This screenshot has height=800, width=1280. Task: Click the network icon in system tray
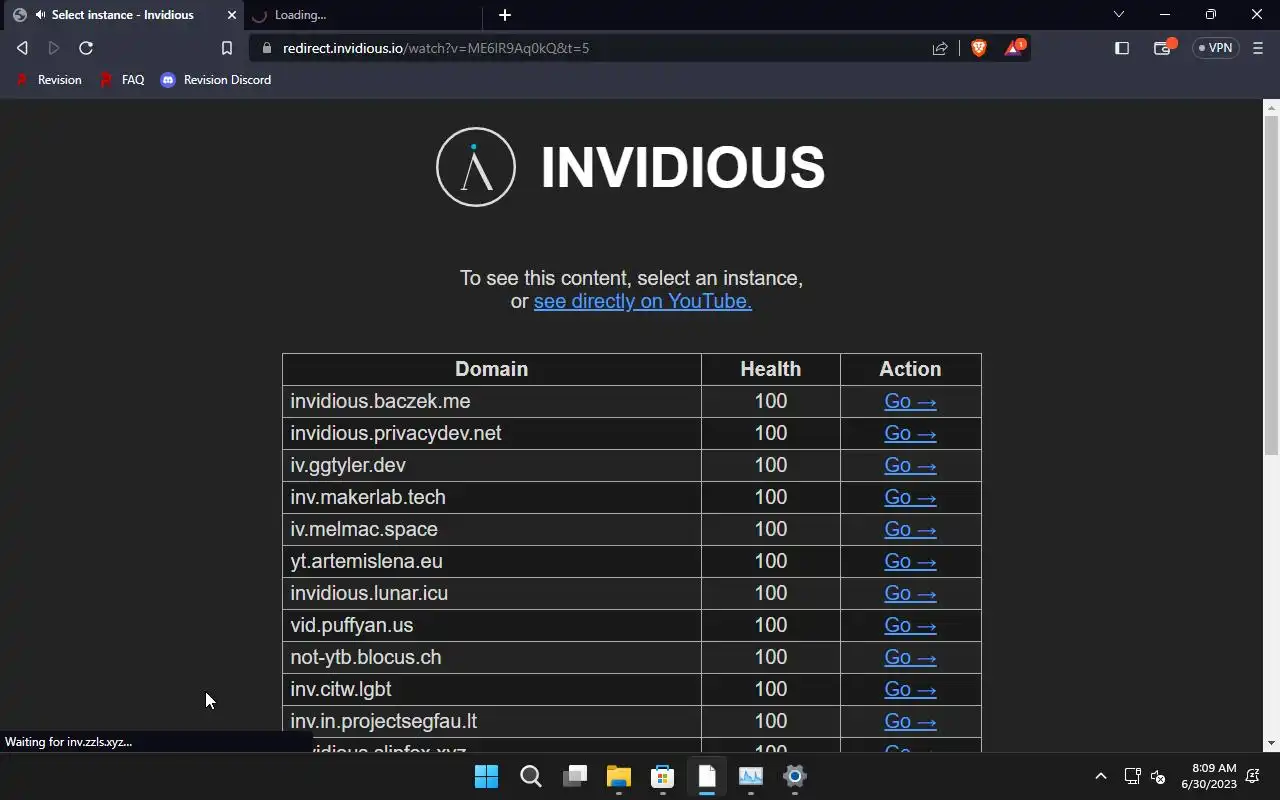[x=1132, y=776]
